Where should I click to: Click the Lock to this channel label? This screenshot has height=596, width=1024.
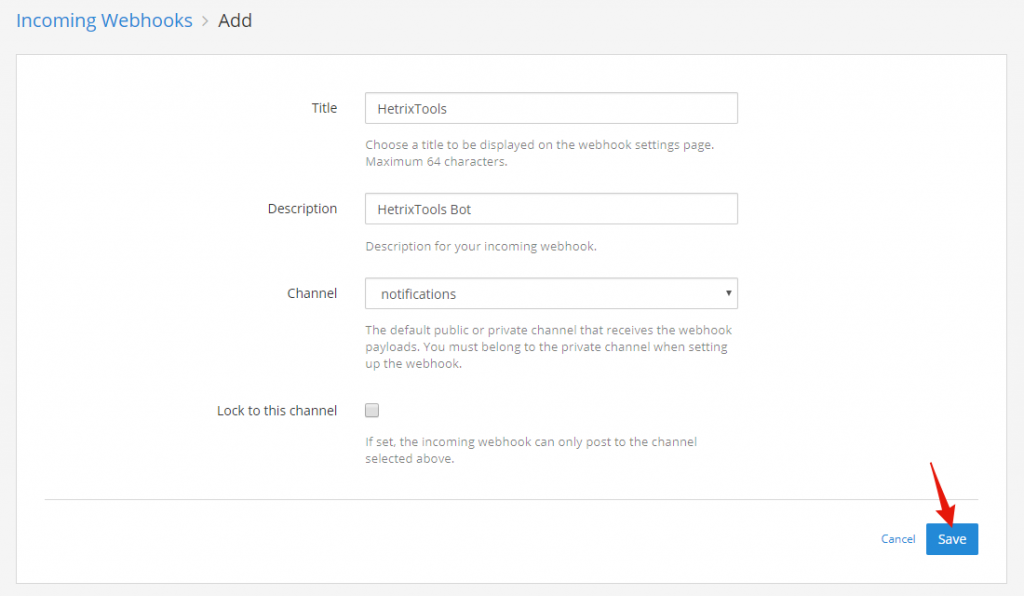(277, 409)
